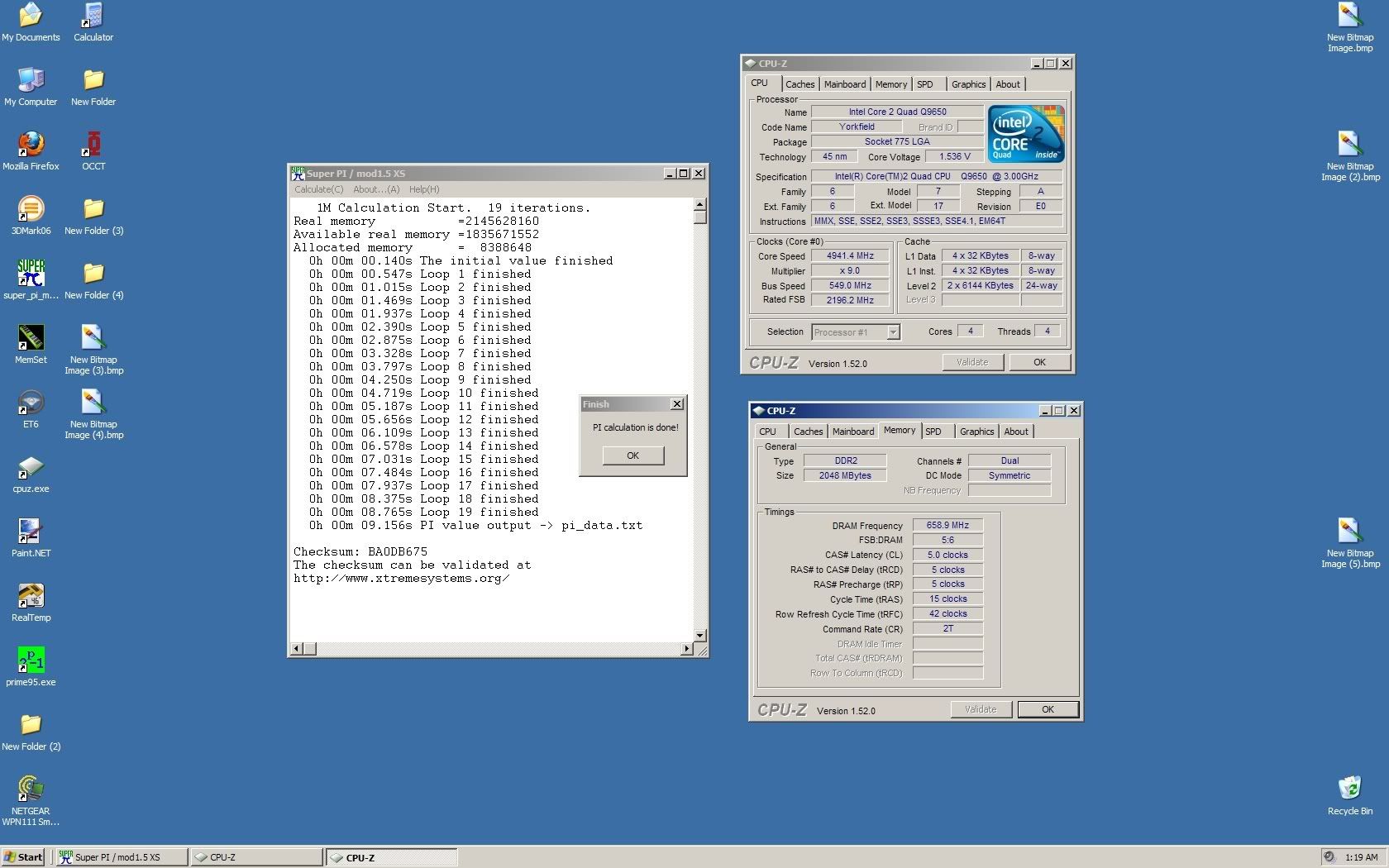
Task: Click the taskbar clock showing 1:19 AM
Action: (x=1361, y=857)
